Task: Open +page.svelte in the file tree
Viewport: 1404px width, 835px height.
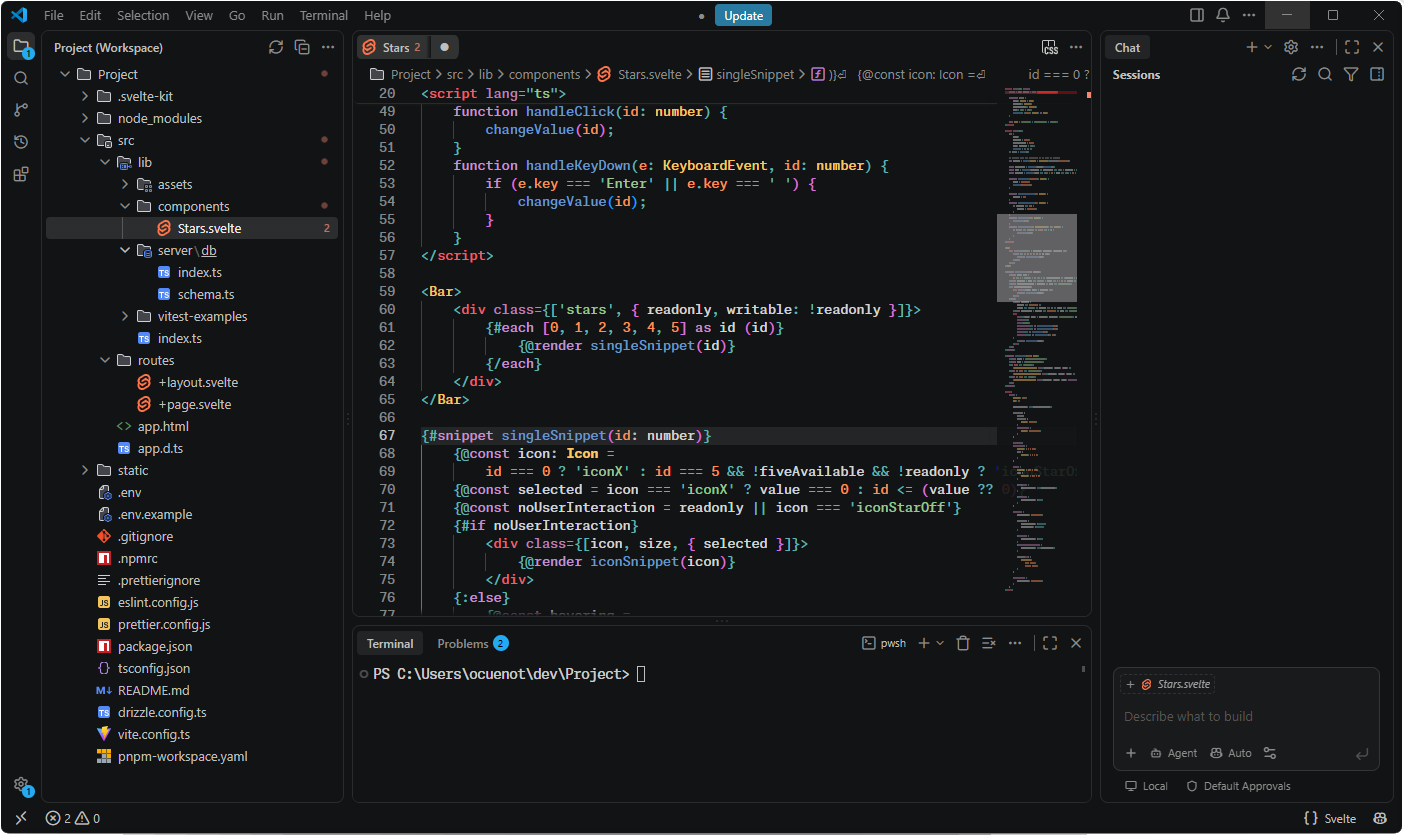Action: coord(194,404)
